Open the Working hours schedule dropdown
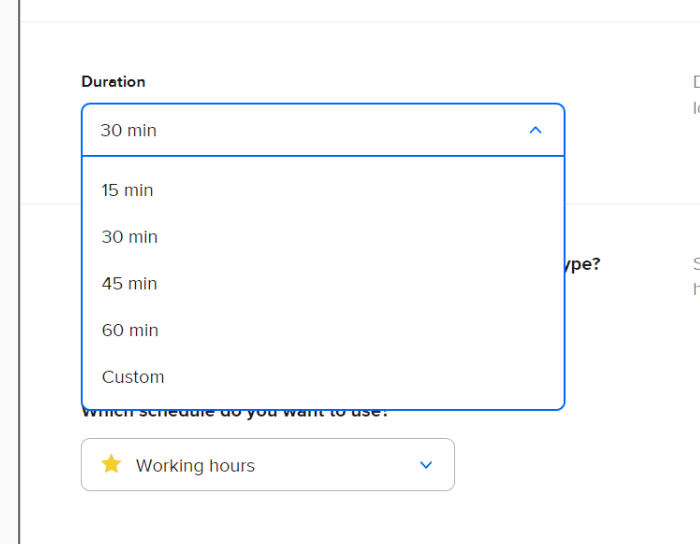 pyautogui.click(x=268, y=465)
